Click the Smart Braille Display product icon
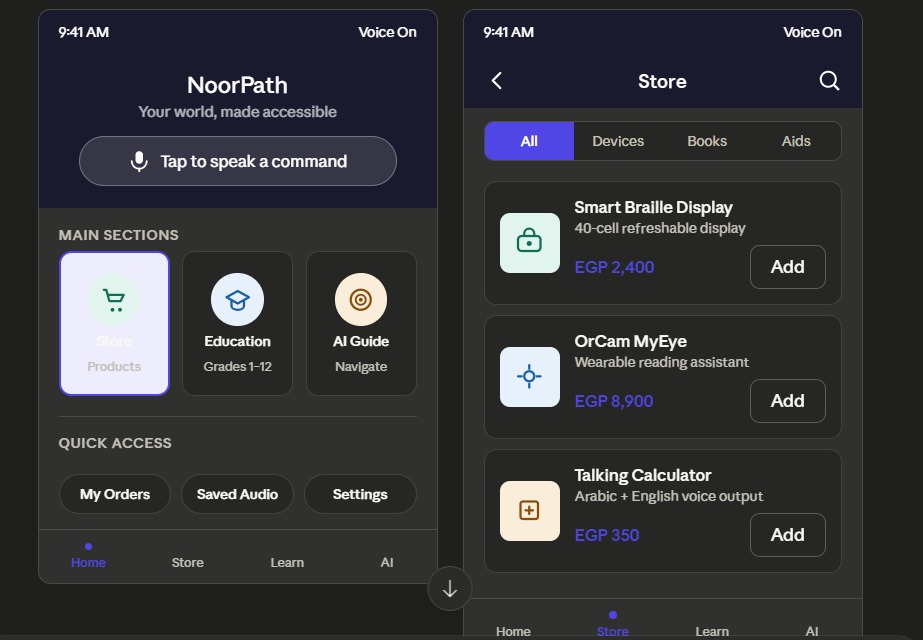Image resolution: width=923 pixels, height=640 pixels. 530,242
